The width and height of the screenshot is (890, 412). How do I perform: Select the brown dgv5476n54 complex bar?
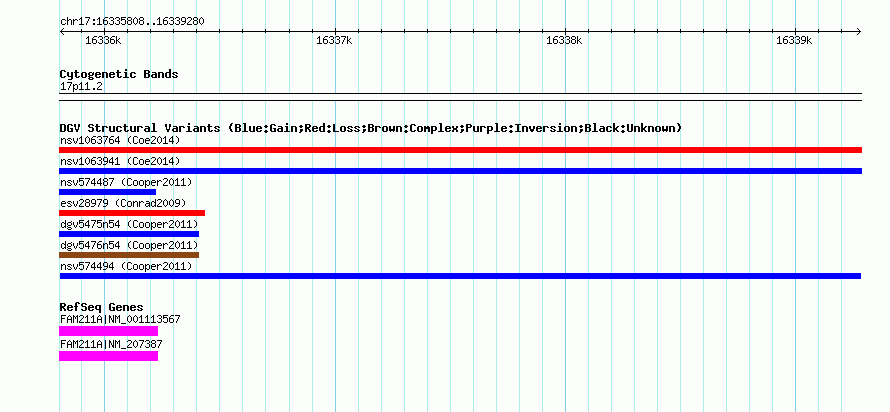[x=129, y=255]
